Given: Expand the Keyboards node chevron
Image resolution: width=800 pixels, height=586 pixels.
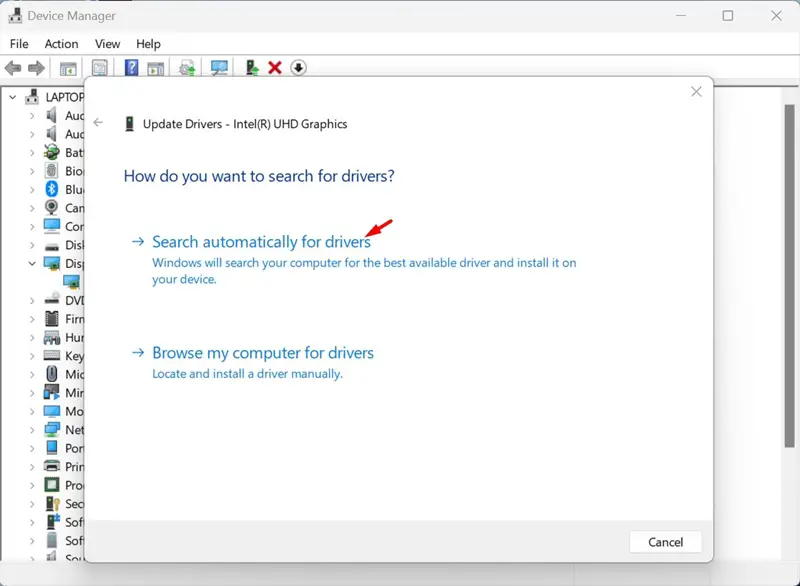Looking at the screenshot, I should pyautogui.click(x=32, y=356).
